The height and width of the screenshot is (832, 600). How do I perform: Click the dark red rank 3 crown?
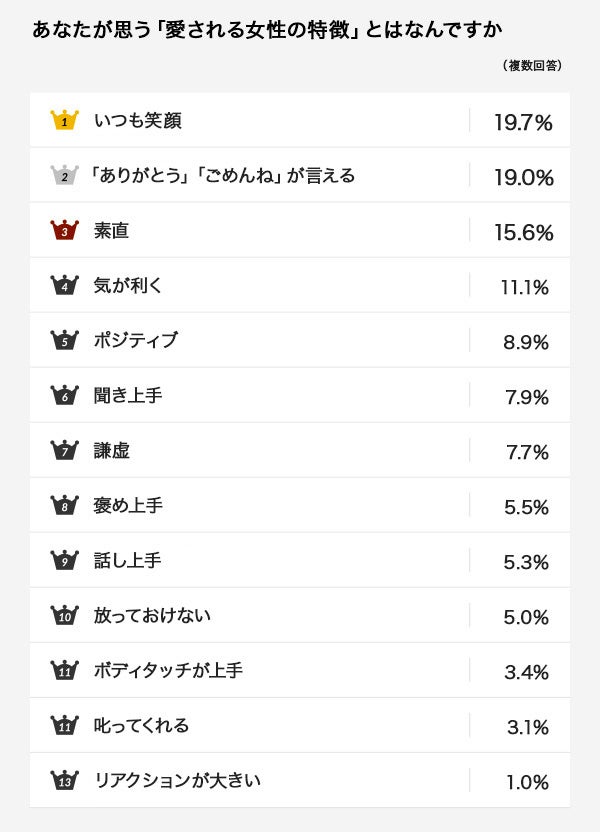pyautogui.click(x=64, y=230)
